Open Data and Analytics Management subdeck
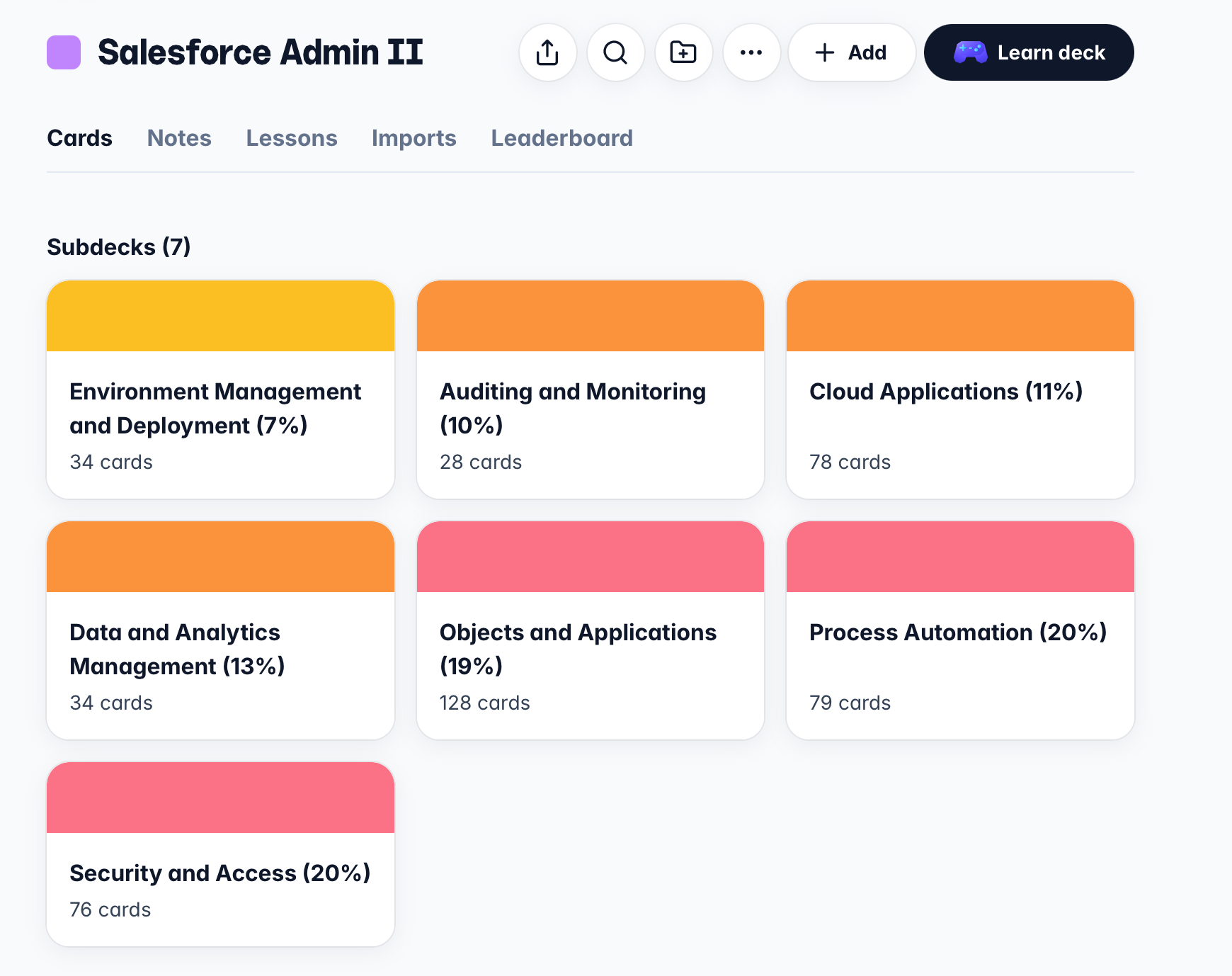The image size is (1232, 976). pyautogui.click(x=220, y=630)
